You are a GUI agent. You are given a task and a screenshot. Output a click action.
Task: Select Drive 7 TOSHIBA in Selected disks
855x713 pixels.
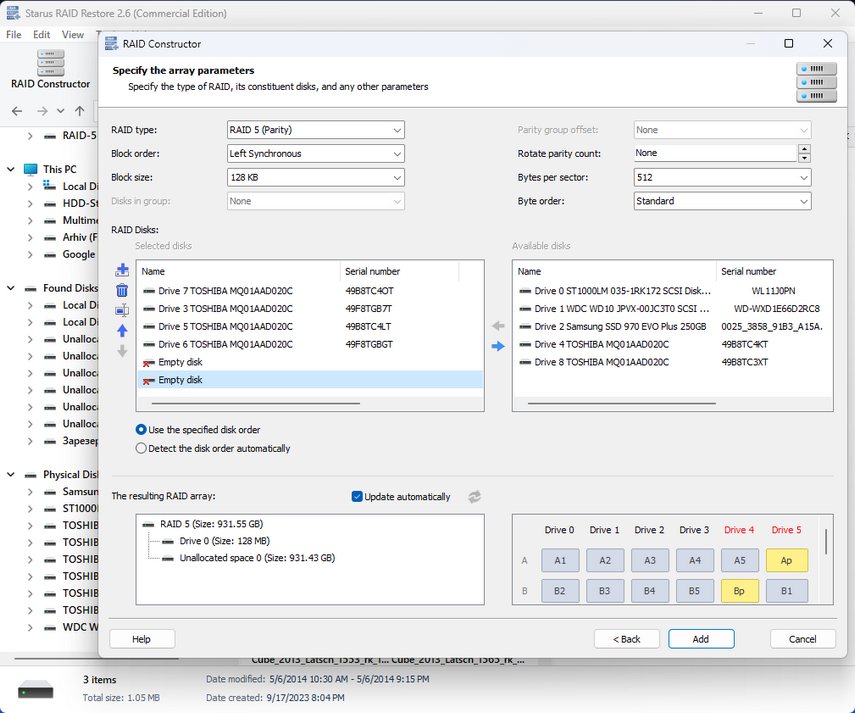310,291
